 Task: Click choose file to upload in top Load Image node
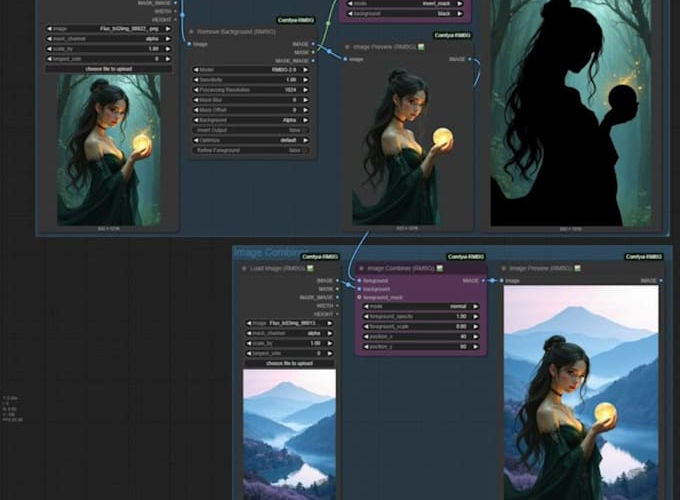[109, 69]
